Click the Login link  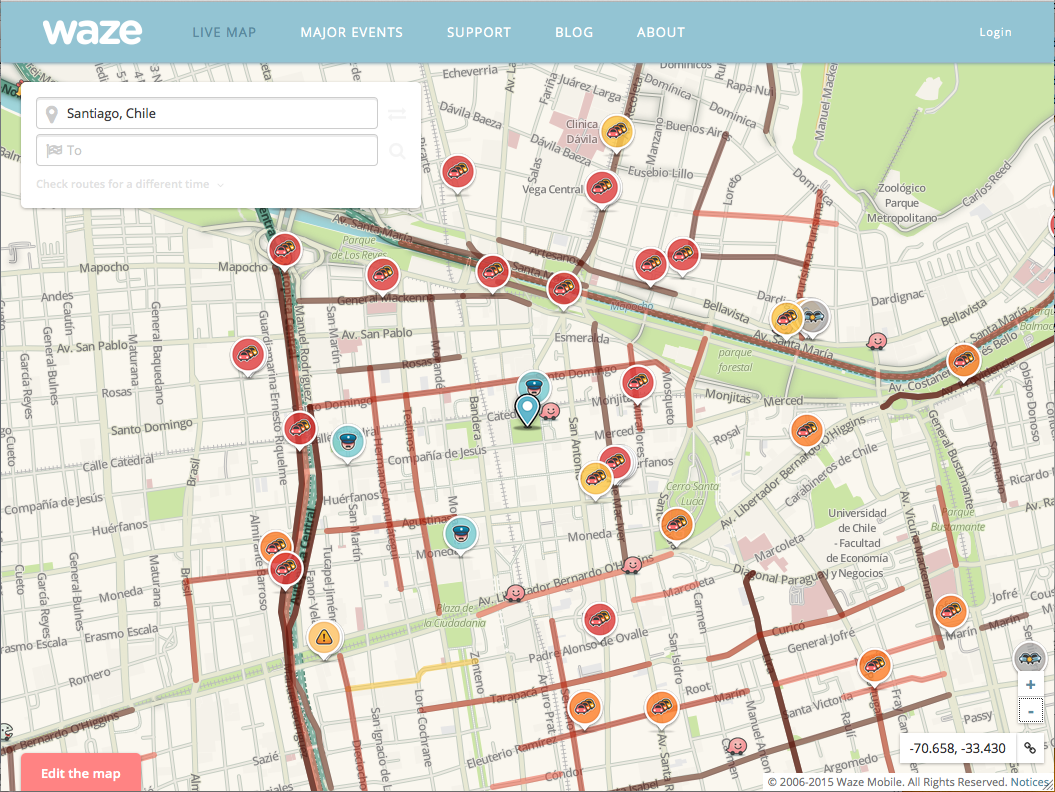click(x=995, y=32)
